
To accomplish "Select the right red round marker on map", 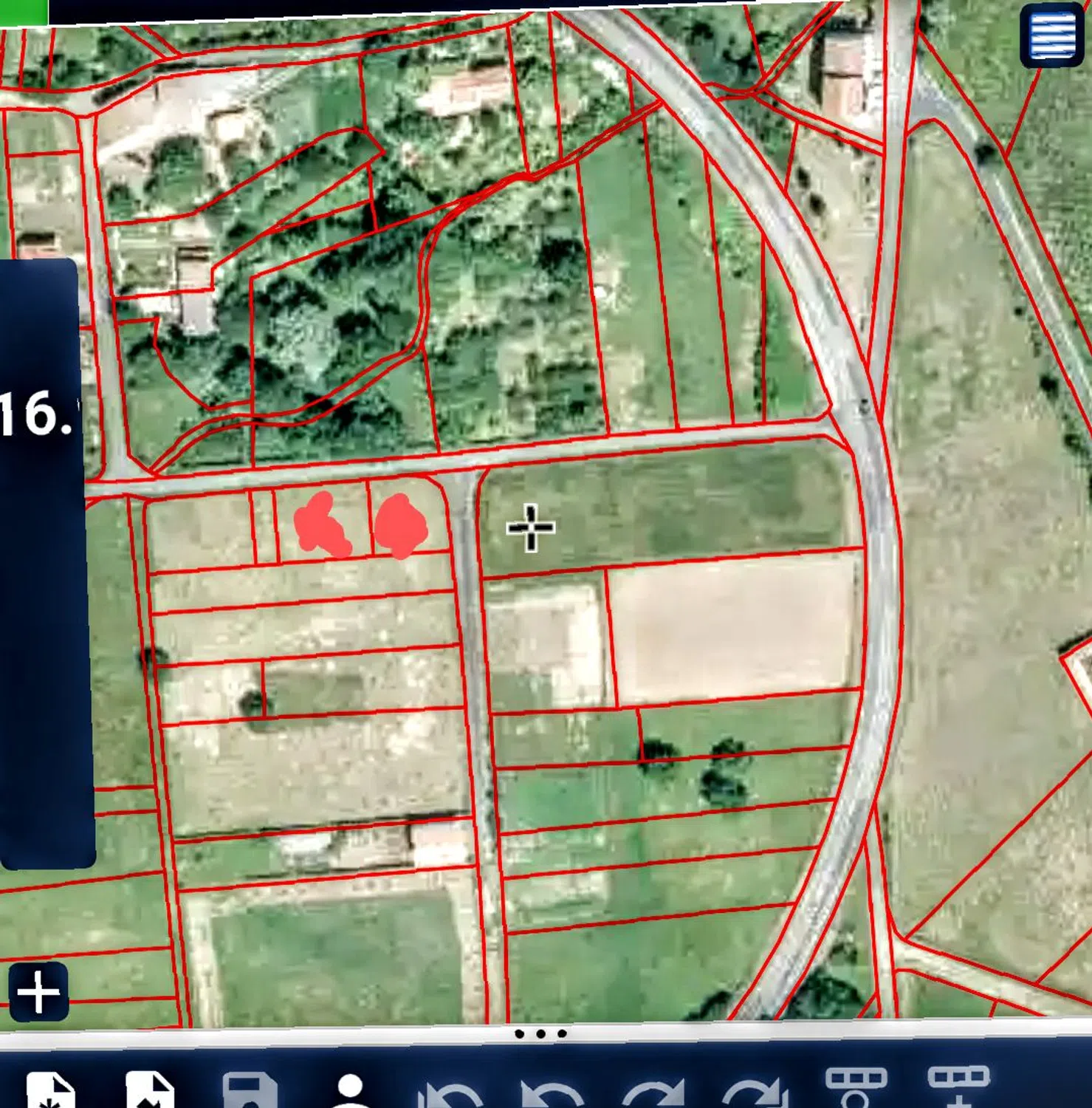I will pyautogui.click(x=400, y=526).
